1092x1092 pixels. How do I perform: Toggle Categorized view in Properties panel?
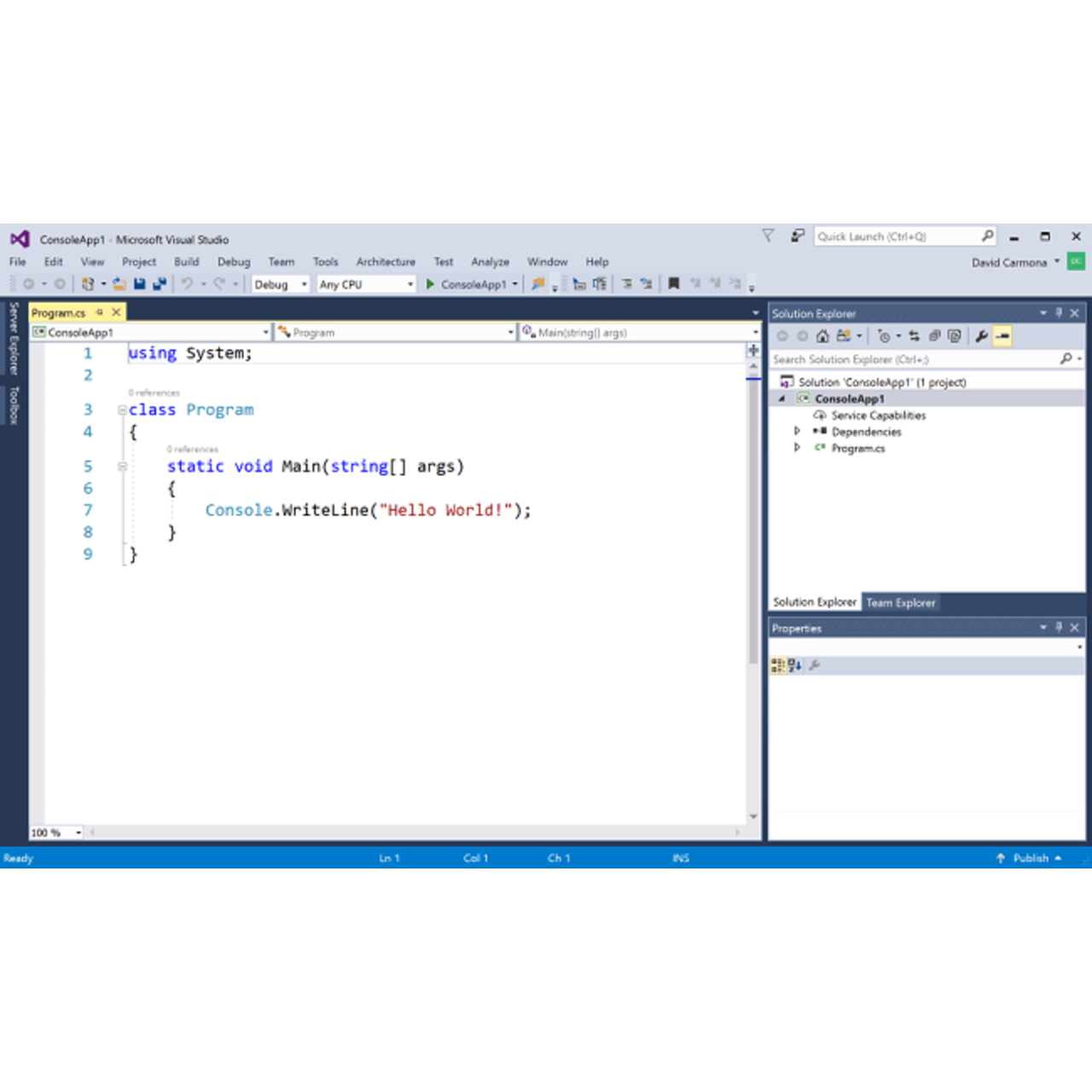point(777,665)
